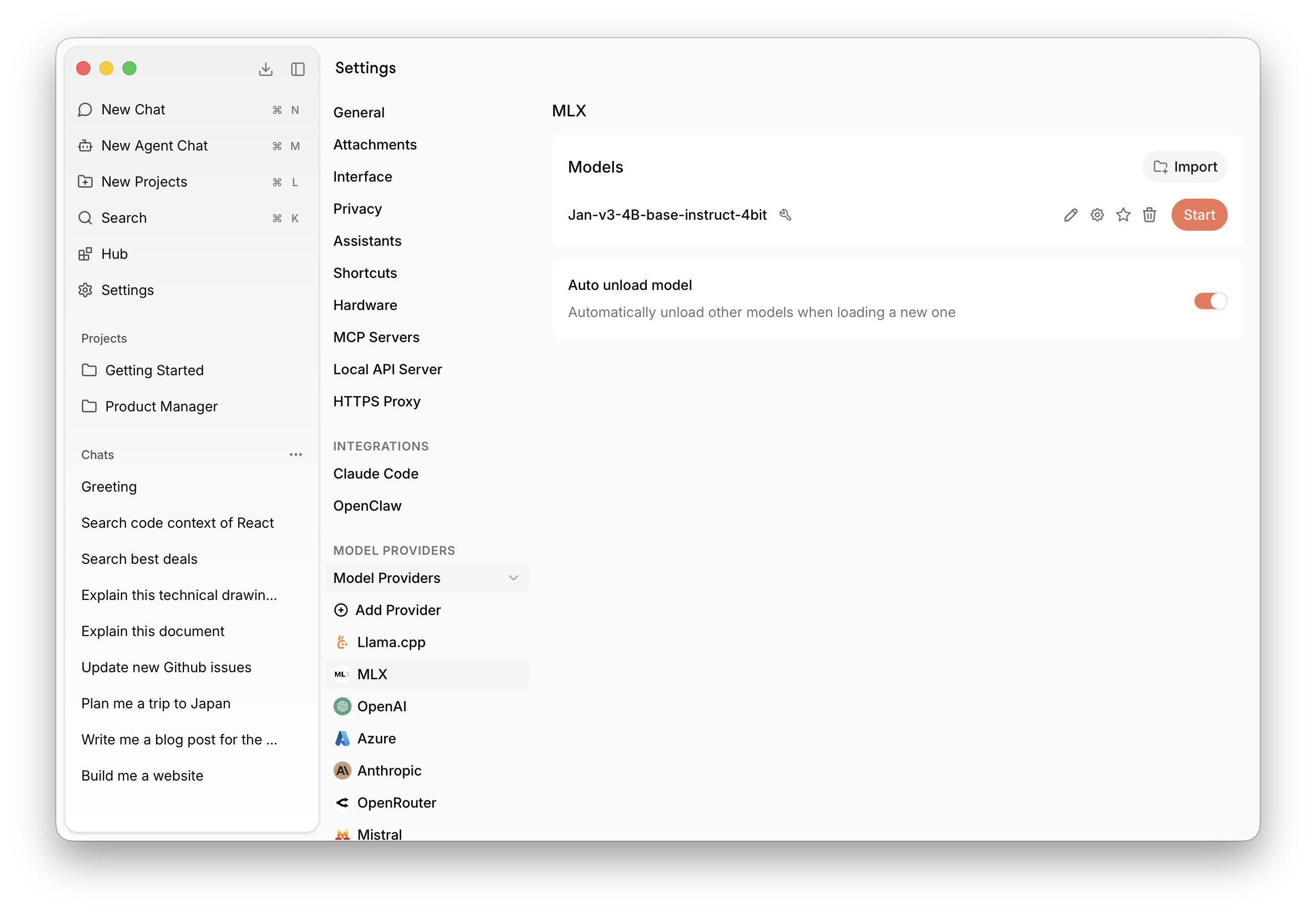This screenshot has height=915, width=1316.
Task: Open the Chats three-dot options menu
Action: (296, 454)
